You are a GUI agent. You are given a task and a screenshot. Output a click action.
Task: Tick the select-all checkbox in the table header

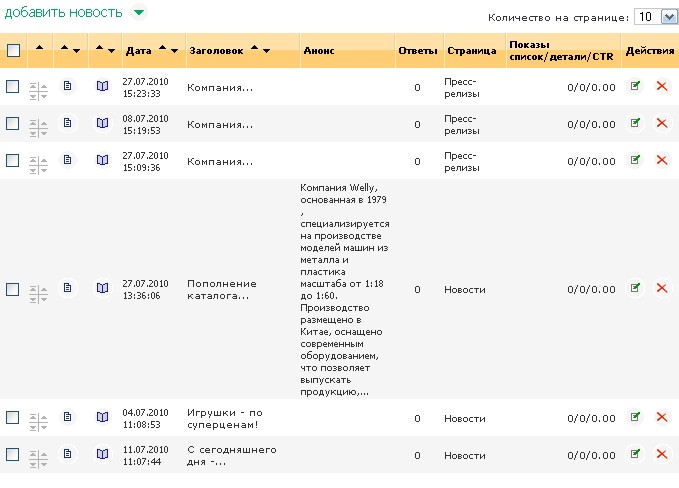[x=13, y=50]
